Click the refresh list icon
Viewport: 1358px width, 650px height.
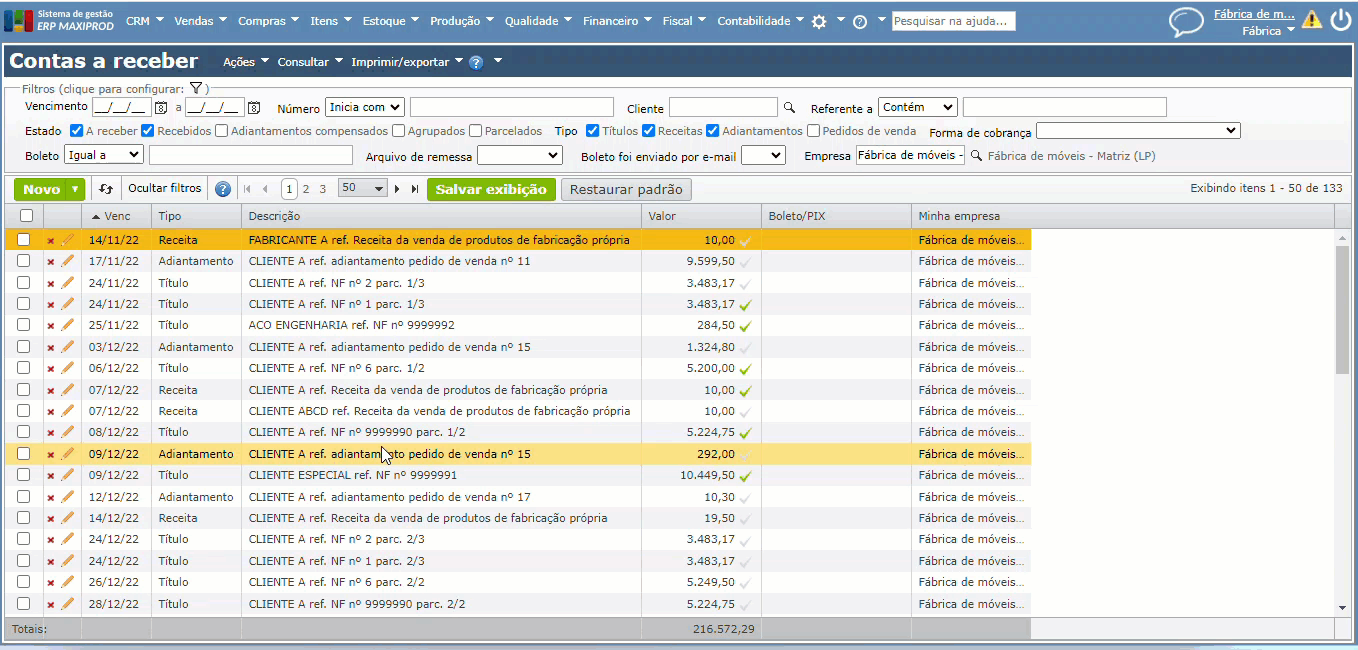(x=106, y=189)
